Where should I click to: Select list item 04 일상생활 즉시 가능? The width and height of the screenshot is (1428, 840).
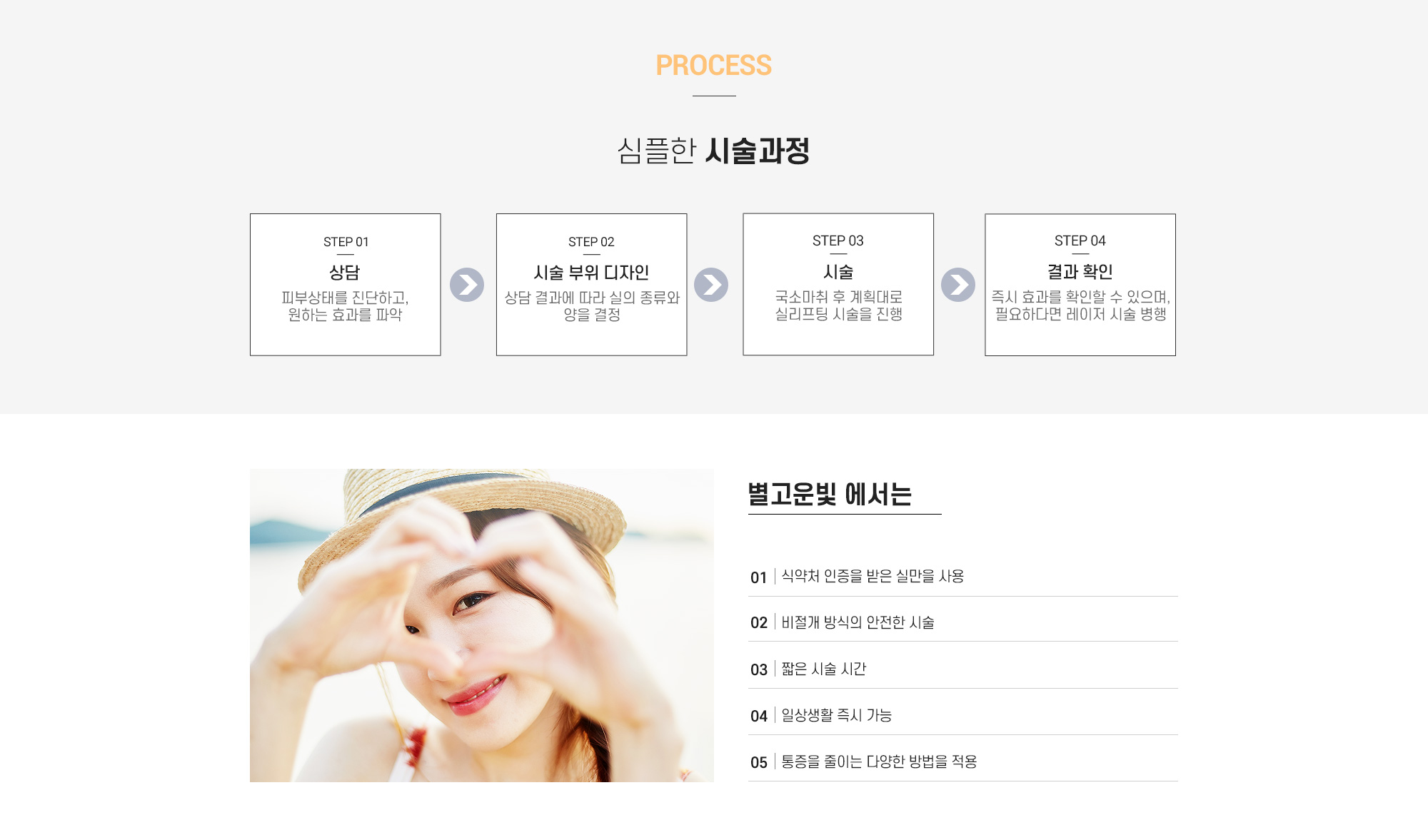(x=963, y=715)
